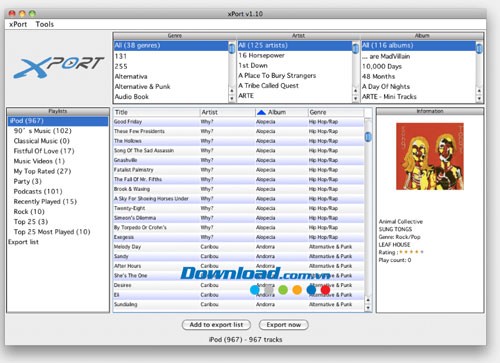
Task: Select the track After Hours
Action: click(x=239, y=266)
